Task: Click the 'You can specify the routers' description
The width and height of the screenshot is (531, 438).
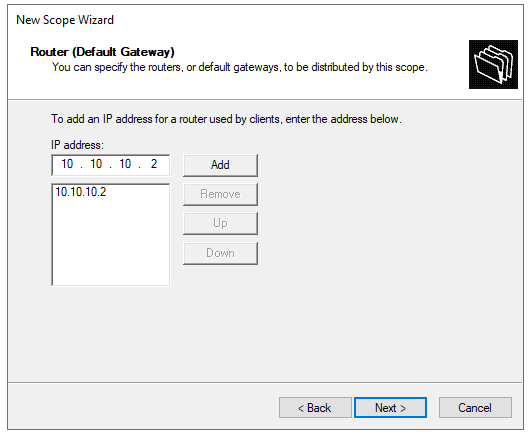Action: pos(239,67)
